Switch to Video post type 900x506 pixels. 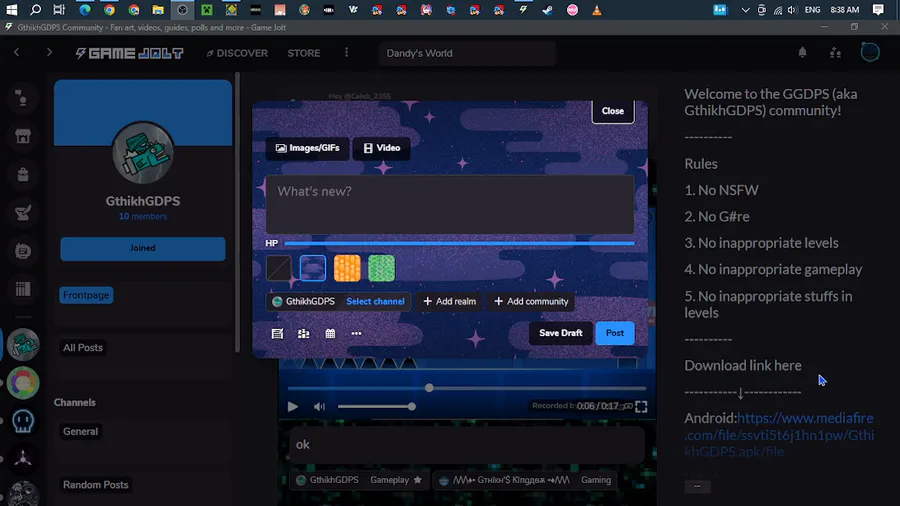pyautogui.click(x=382, y=148)
